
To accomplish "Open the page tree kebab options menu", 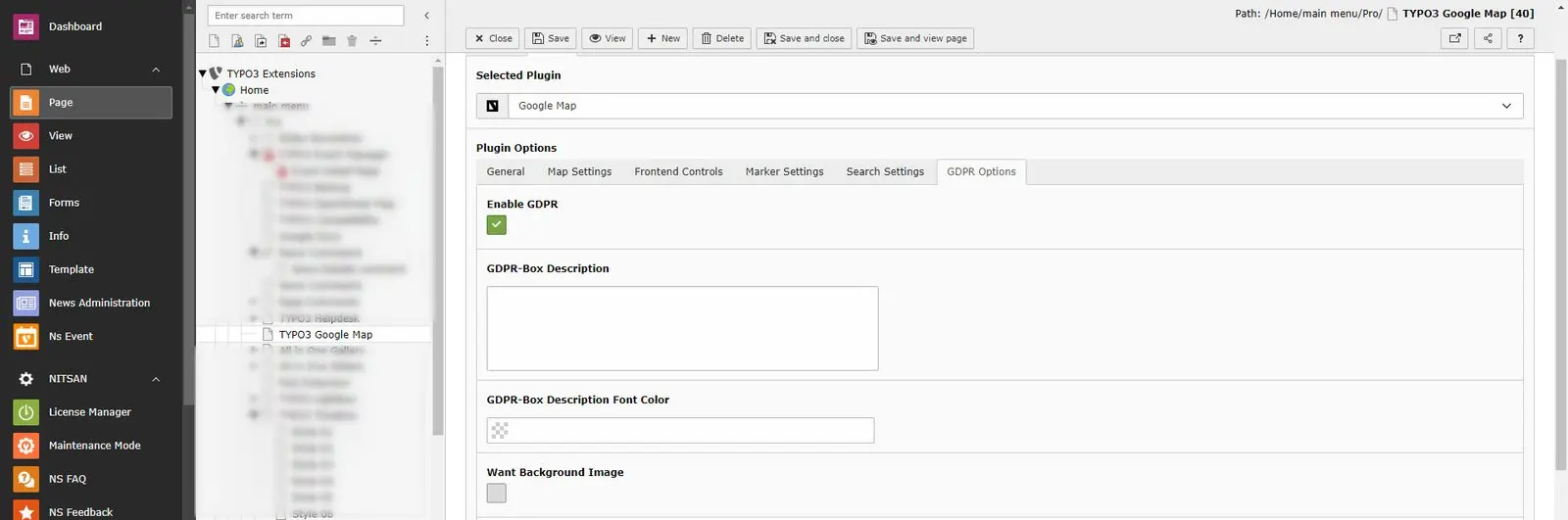I will (426, 41).
